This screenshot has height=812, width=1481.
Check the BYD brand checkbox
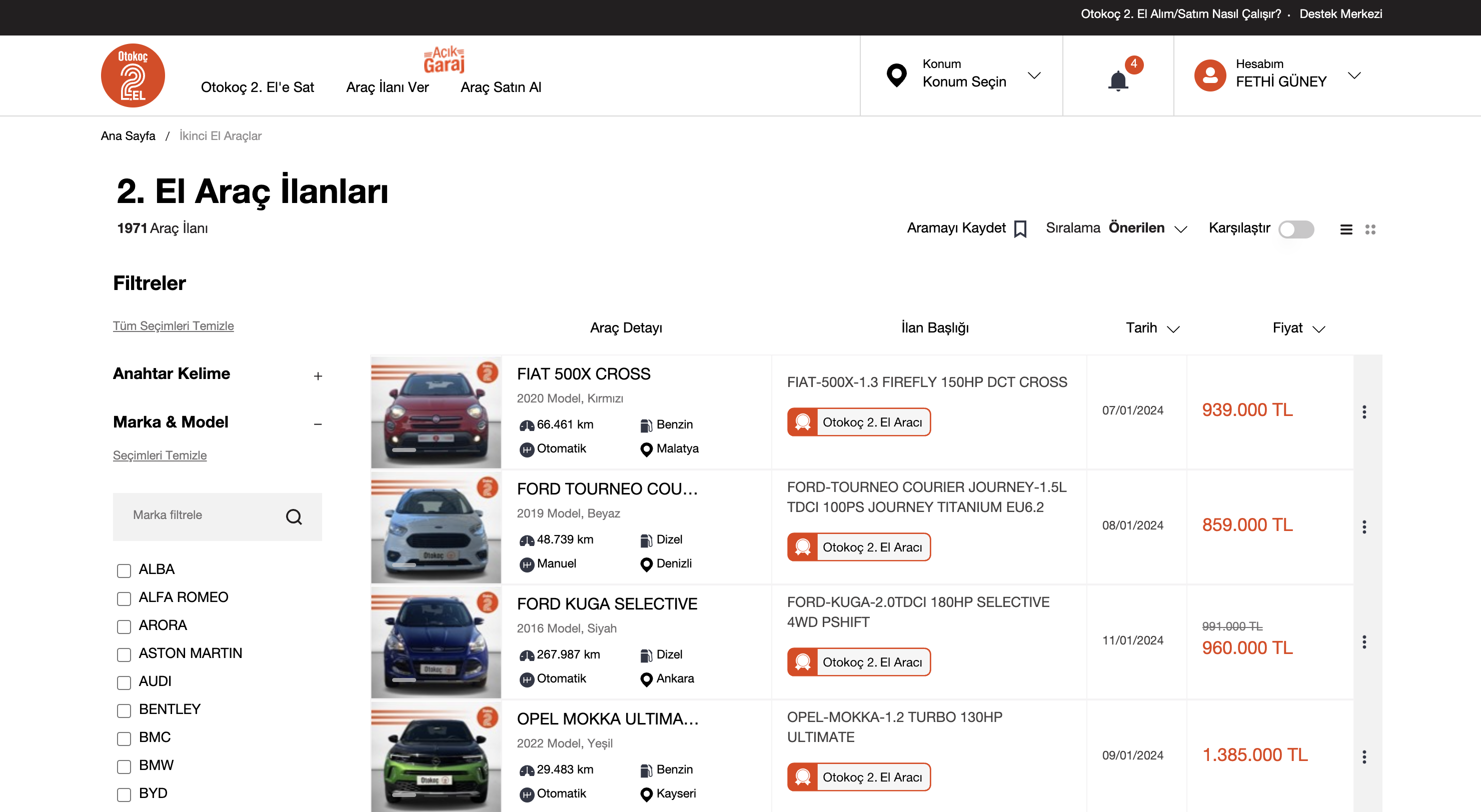[x=124, y=794]
